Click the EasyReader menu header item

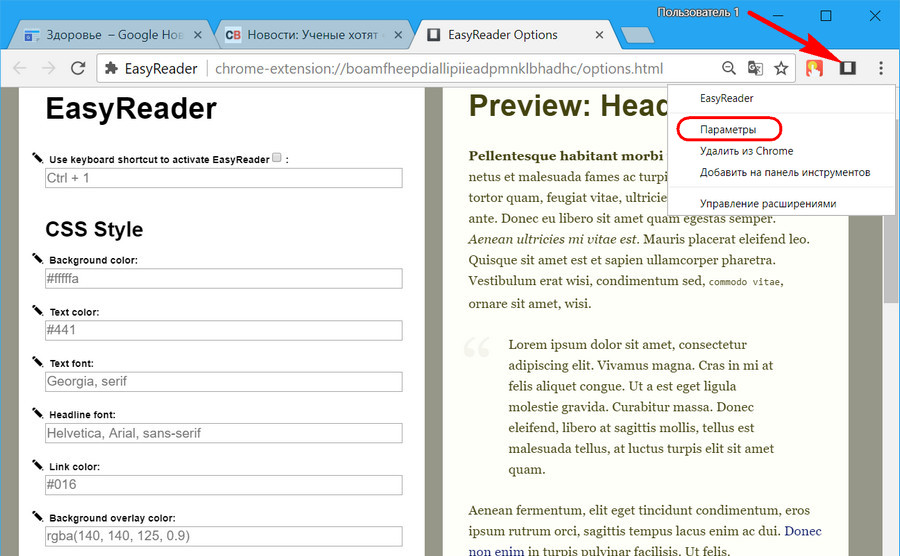point(726,98)
